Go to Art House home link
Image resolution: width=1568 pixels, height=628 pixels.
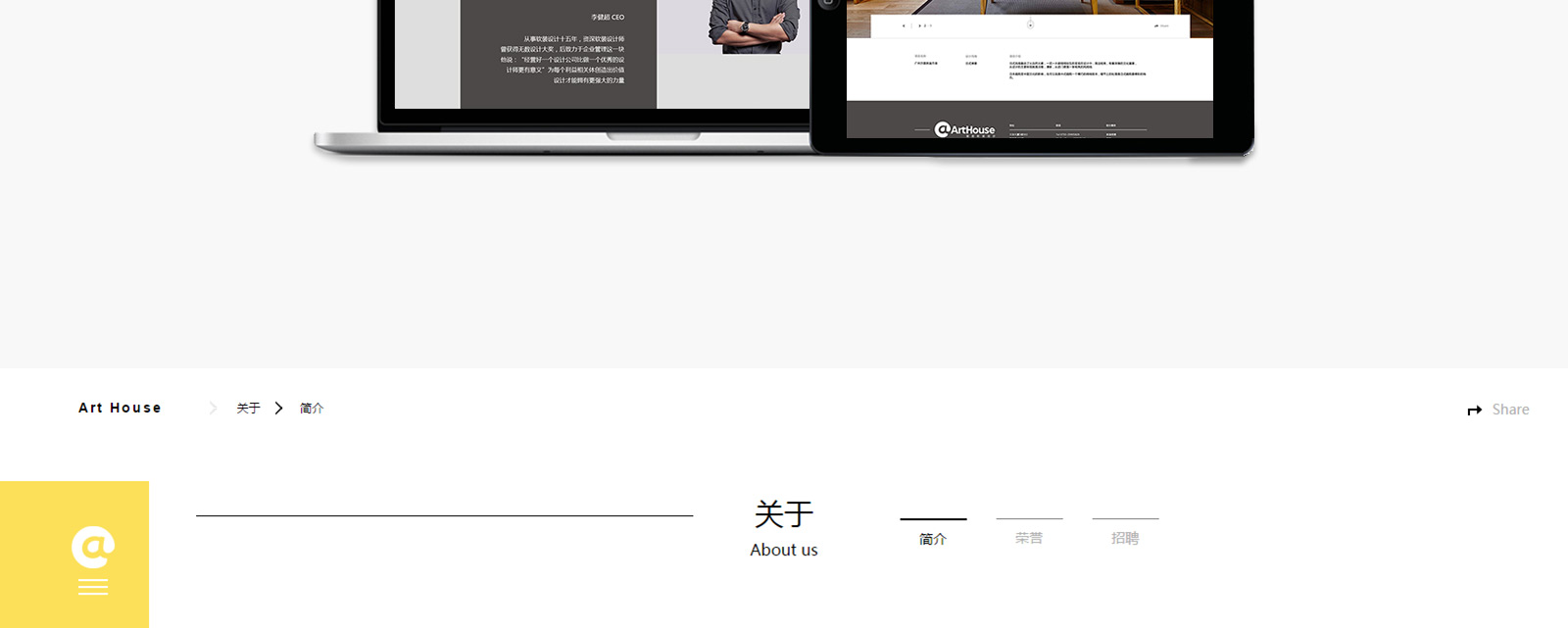(x=120, y=409)
